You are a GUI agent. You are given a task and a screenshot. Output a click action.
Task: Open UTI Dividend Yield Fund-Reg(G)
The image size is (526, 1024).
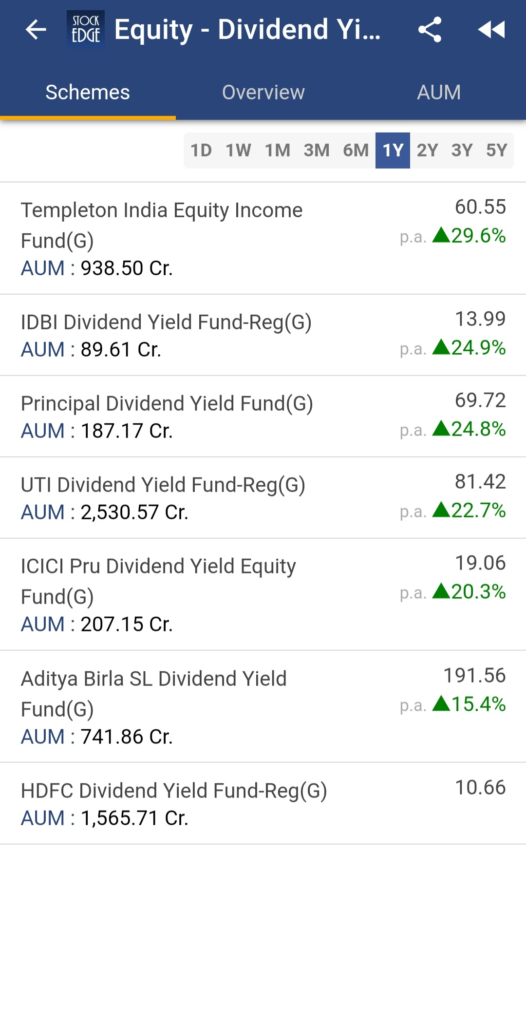[263, 498]
